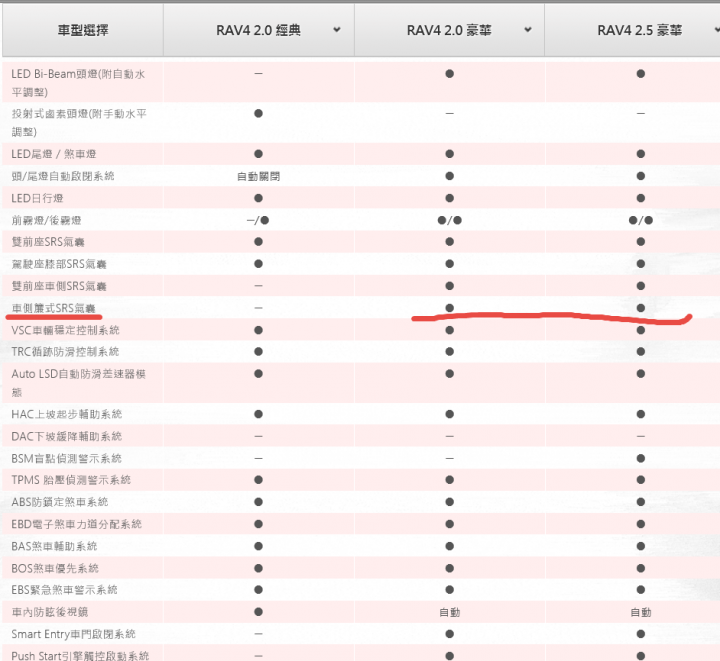
Task: Click the 駕駛座膝部SRS氣囊 row label
Action: [59, 264]
